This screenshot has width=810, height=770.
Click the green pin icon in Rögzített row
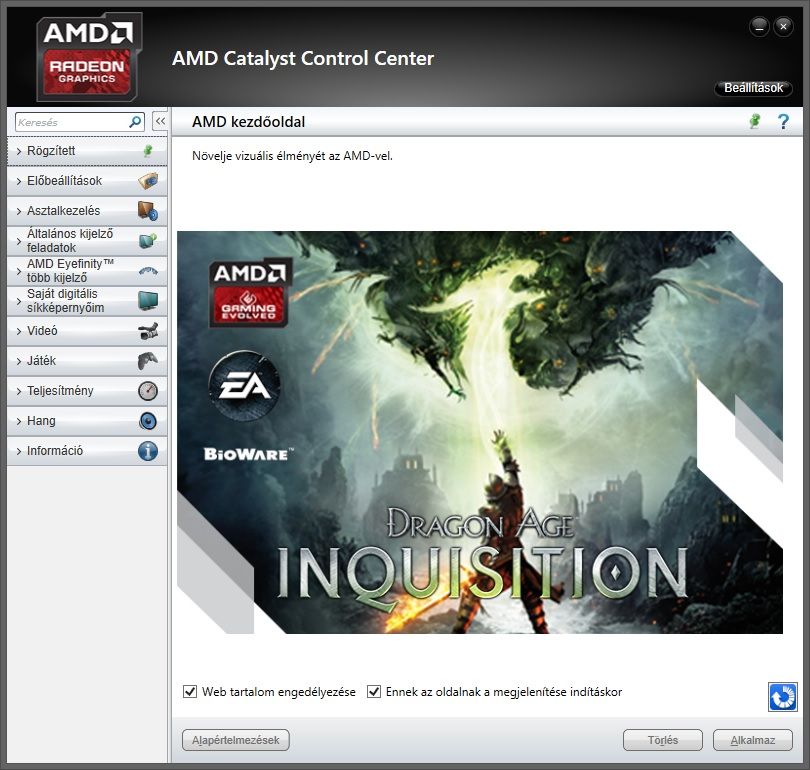point(148,150)
